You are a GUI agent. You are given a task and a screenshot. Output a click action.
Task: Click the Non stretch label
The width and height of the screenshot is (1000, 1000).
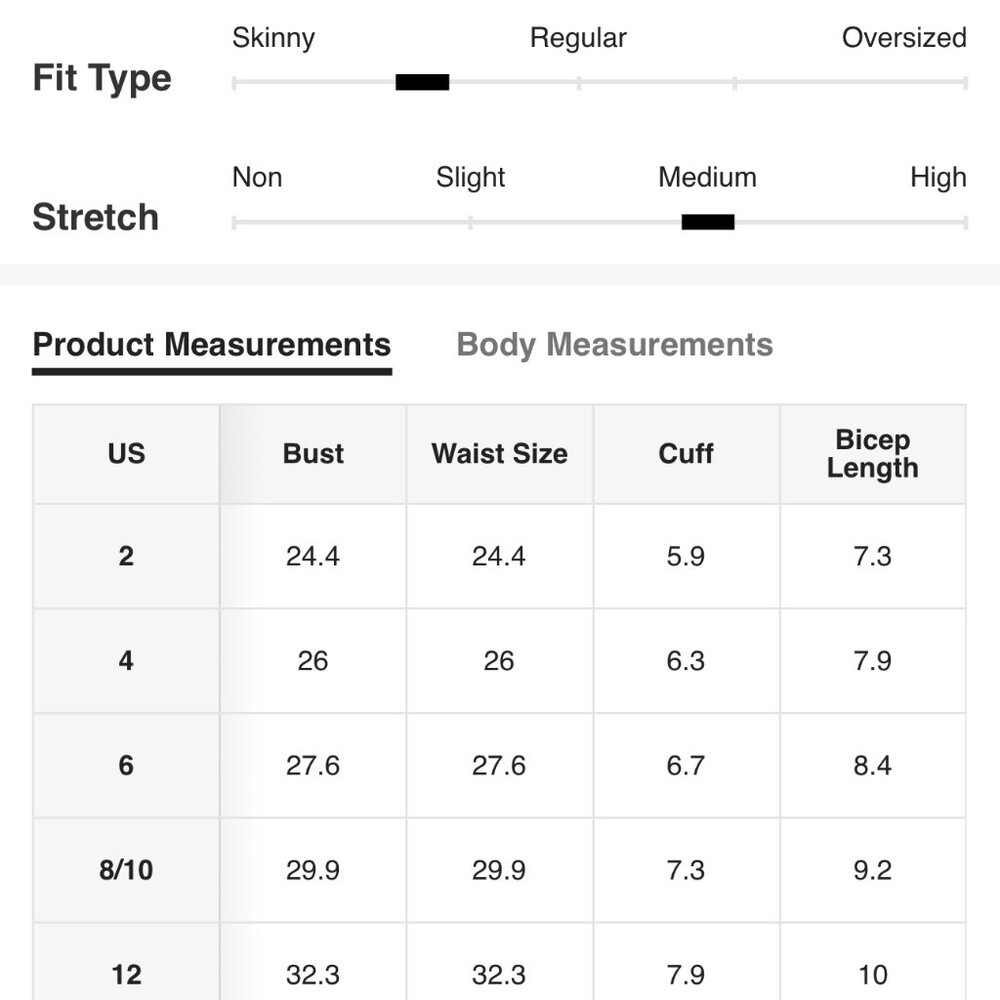[257, 177]
